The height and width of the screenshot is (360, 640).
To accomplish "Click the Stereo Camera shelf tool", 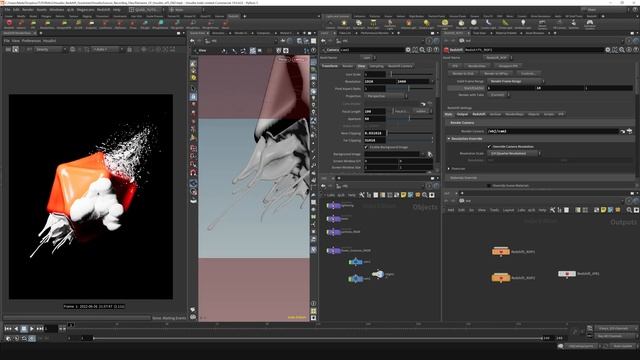I will [x=542, y=24].
